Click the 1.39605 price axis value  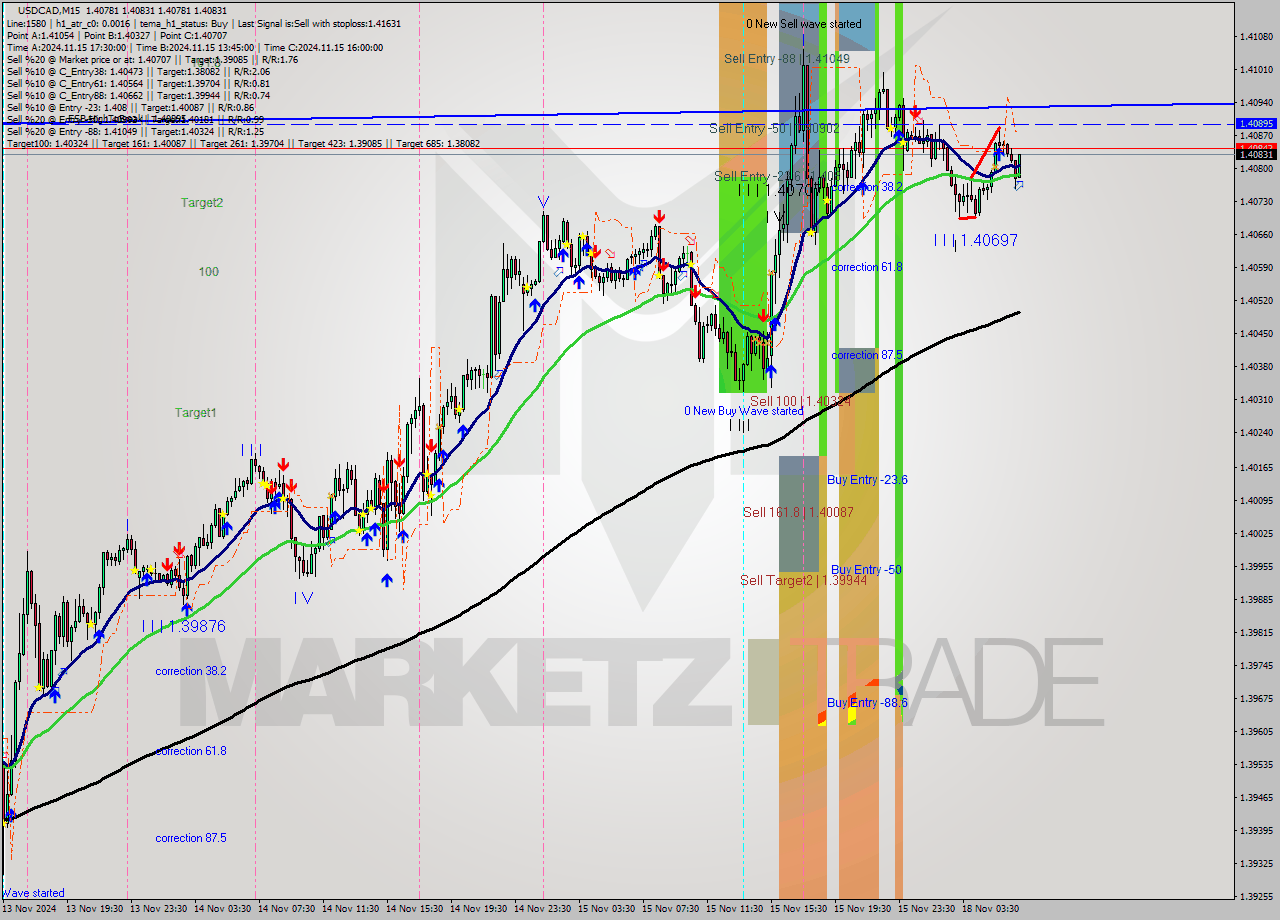pyautogui.click(x=1256, y=731)
